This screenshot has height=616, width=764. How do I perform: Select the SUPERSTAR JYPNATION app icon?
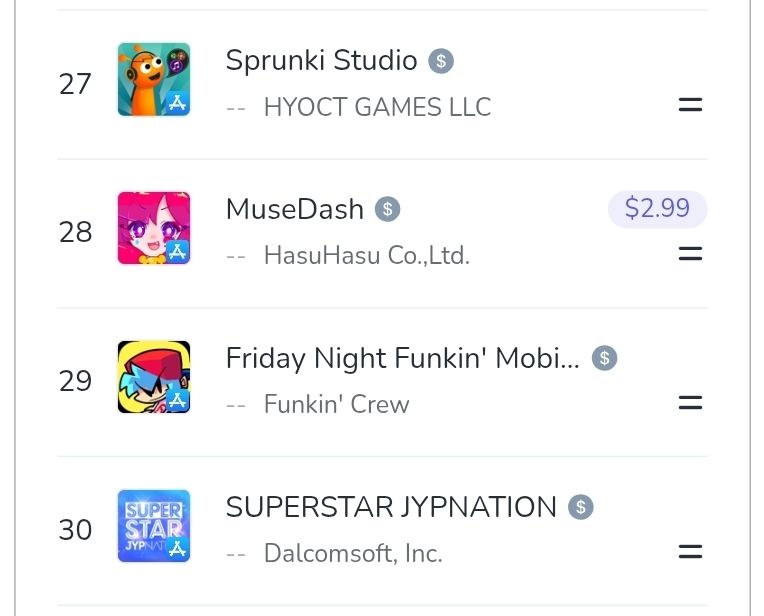click(154, 526)
